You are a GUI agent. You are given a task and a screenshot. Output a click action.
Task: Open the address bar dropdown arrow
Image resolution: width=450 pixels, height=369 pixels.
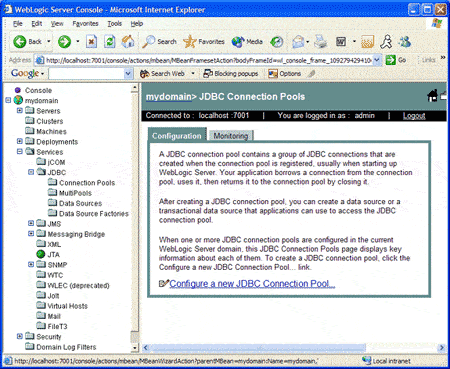pyautogui.click(x=377, y=60)
